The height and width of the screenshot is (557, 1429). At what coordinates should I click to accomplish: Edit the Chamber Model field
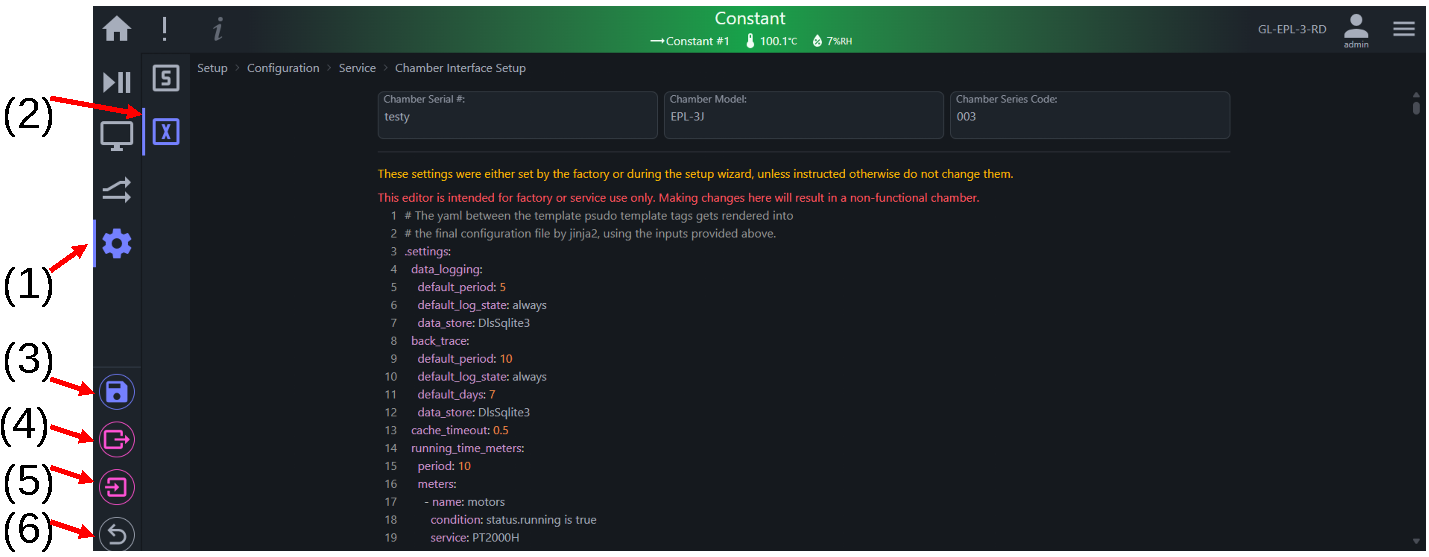pyautogui.click(x=804, y=115)
